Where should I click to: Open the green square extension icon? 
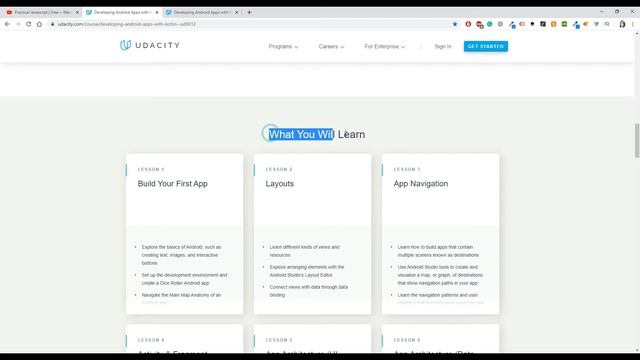pyautogui.click(x=564, y=24)
